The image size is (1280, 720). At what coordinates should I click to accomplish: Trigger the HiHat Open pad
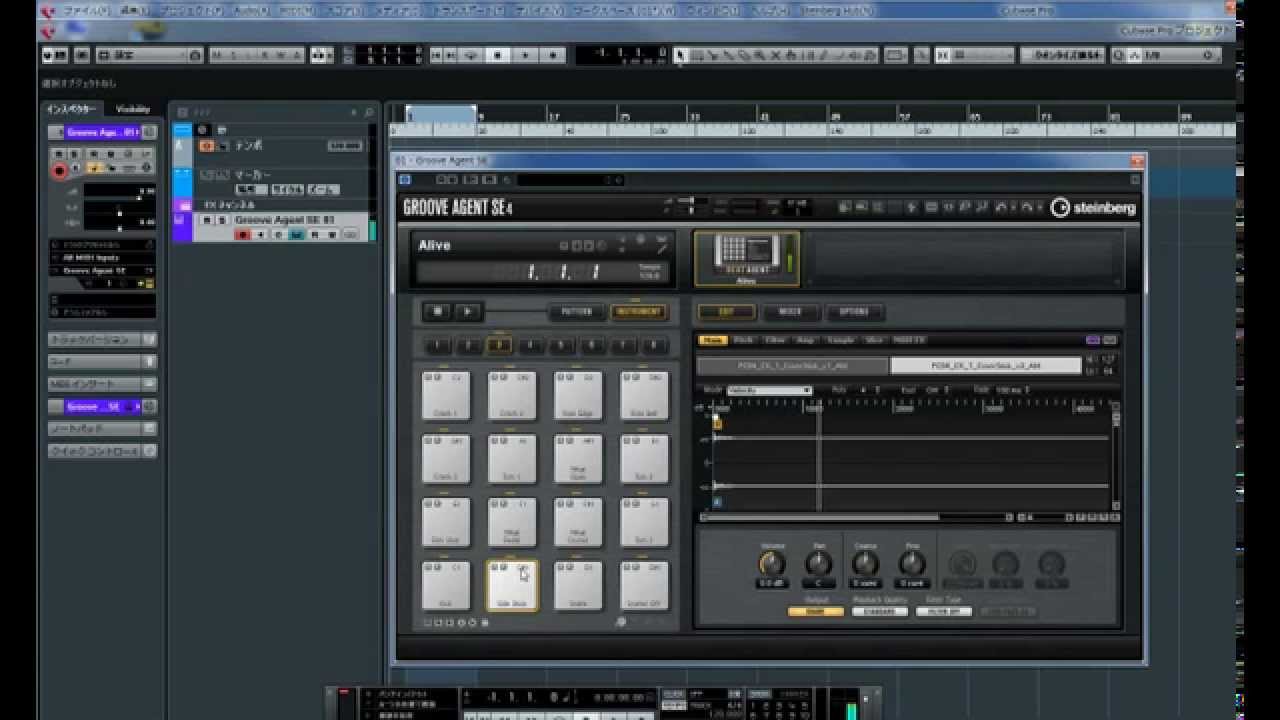click(x=578, y=459)
